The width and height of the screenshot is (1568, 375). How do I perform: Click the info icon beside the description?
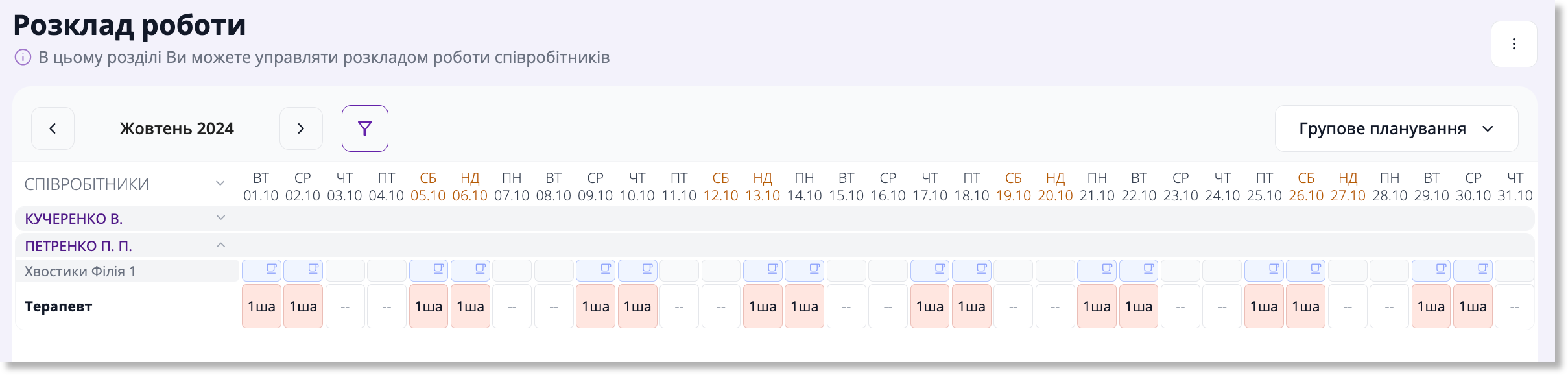[x=23, y=57]
